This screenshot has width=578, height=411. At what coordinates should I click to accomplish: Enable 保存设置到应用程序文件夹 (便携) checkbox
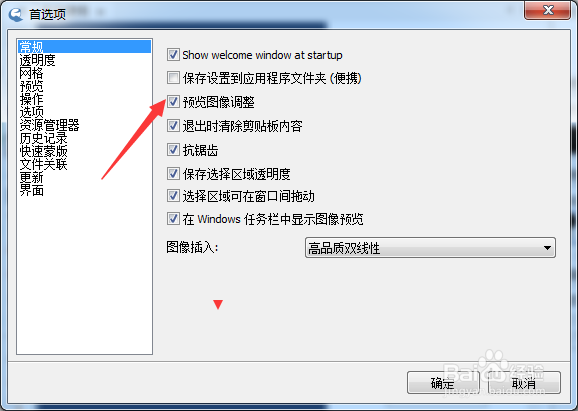[x=173, y=78]
